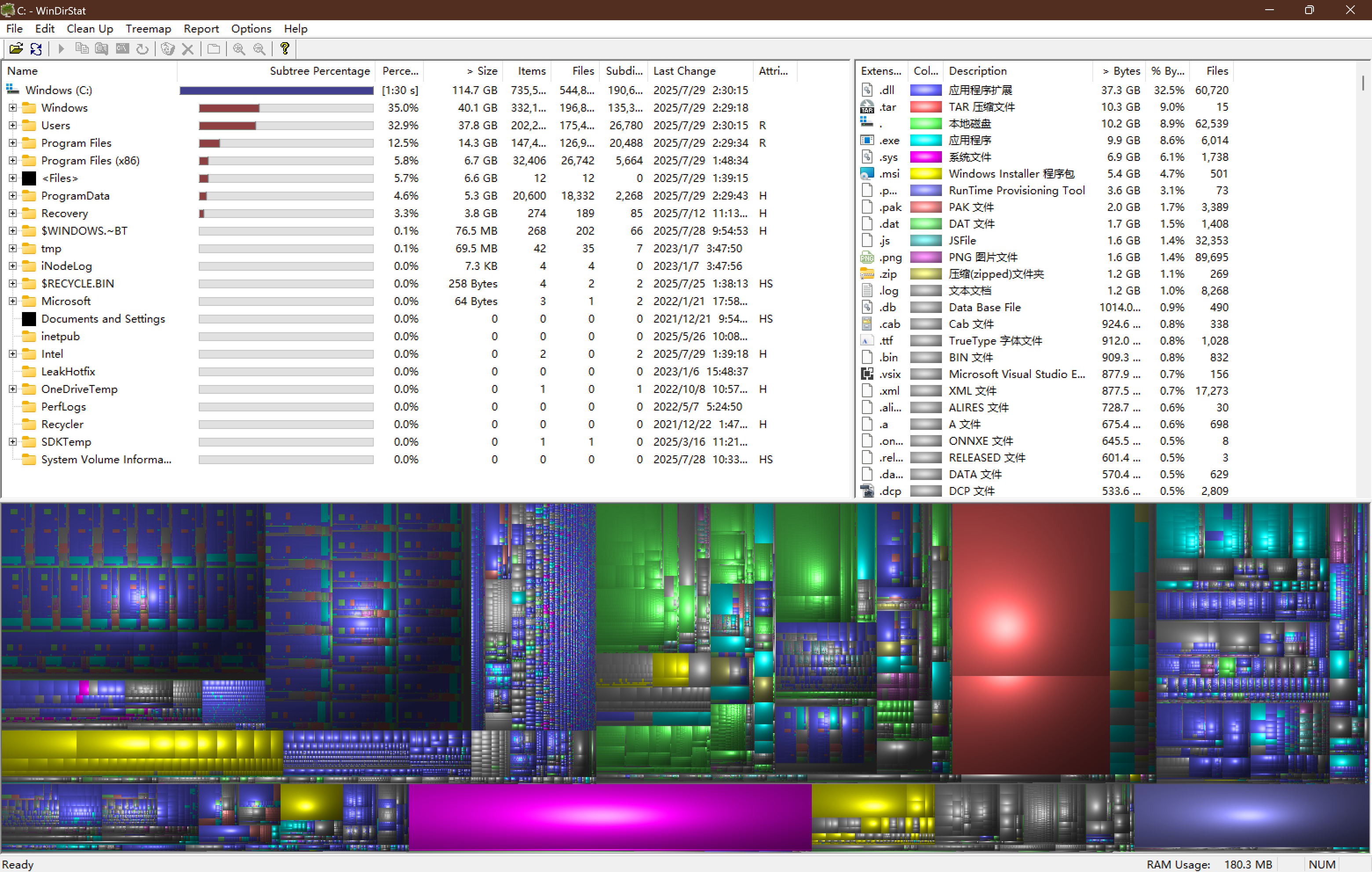Open the Treemap menu
This screenshot has height=872, width=1372.
pyautogui.click(x=148, y=29)
